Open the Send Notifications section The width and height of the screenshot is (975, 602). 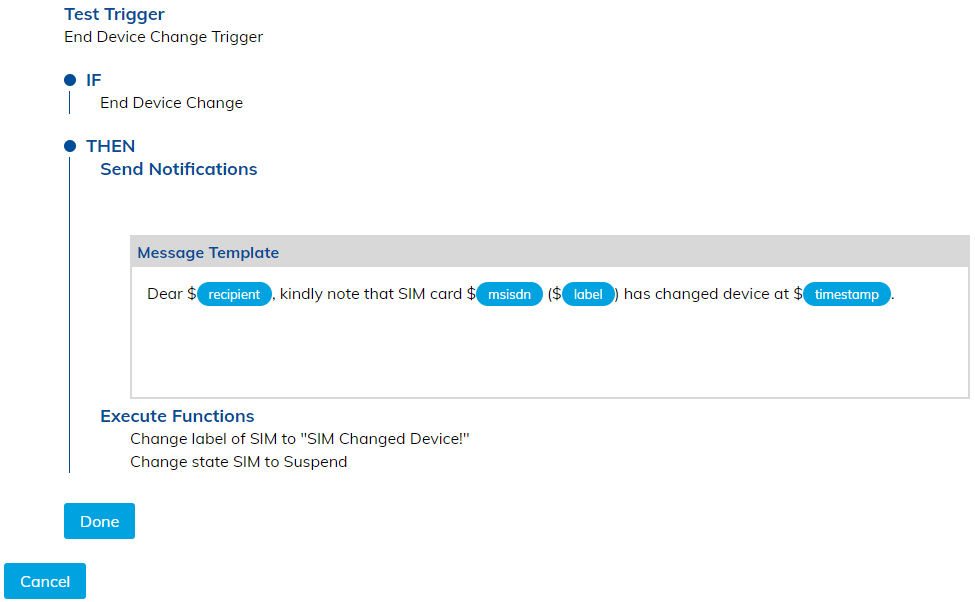click(x=178, y=169)
